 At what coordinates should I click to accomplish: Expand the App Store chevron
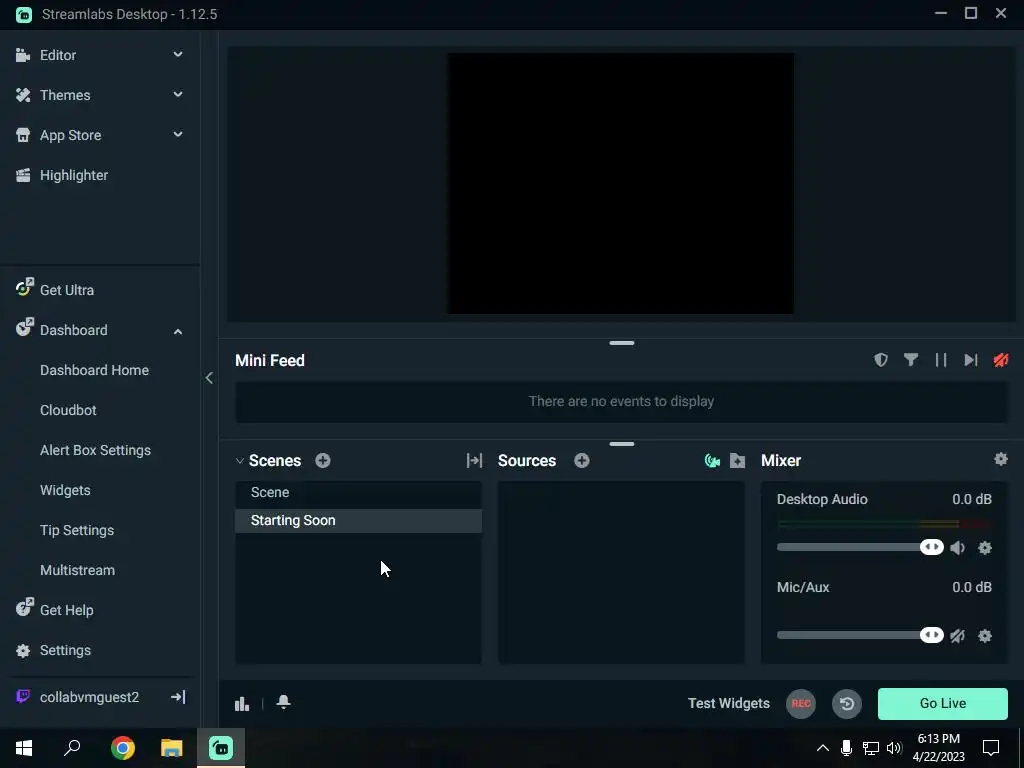click(x=178, y=135)
